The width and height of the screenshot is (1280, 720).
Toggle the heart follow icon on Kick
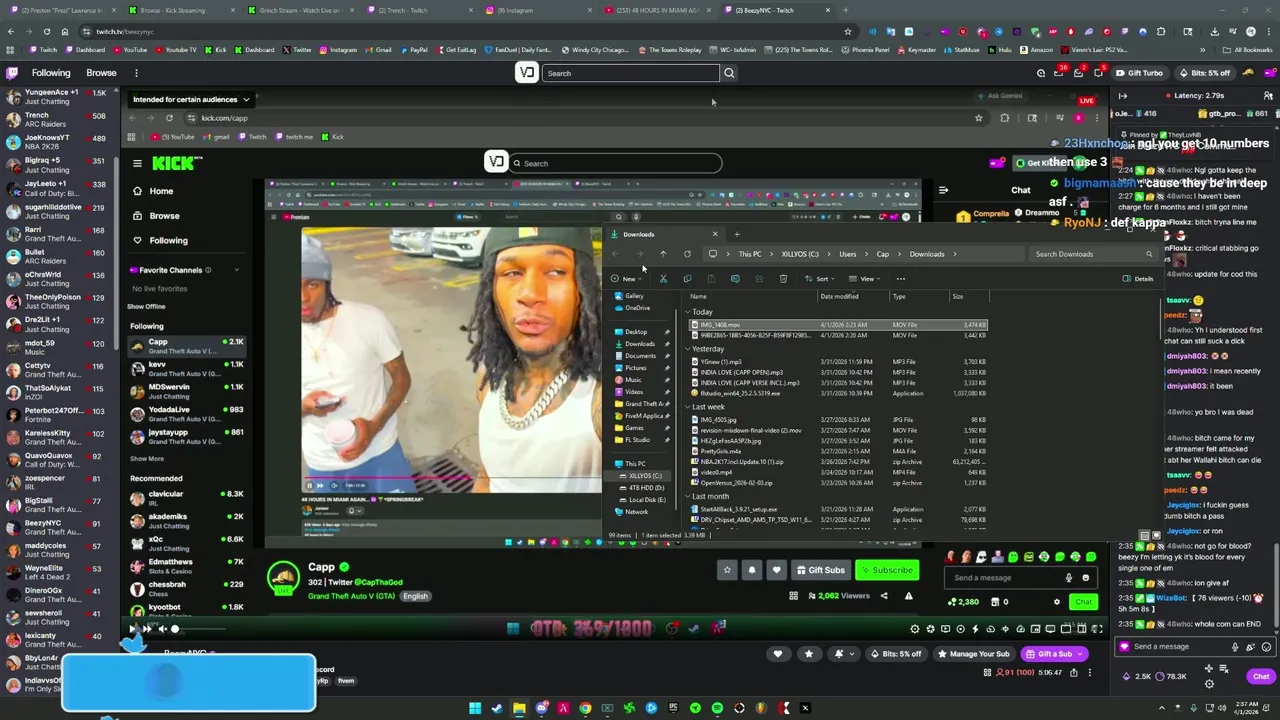776,570
